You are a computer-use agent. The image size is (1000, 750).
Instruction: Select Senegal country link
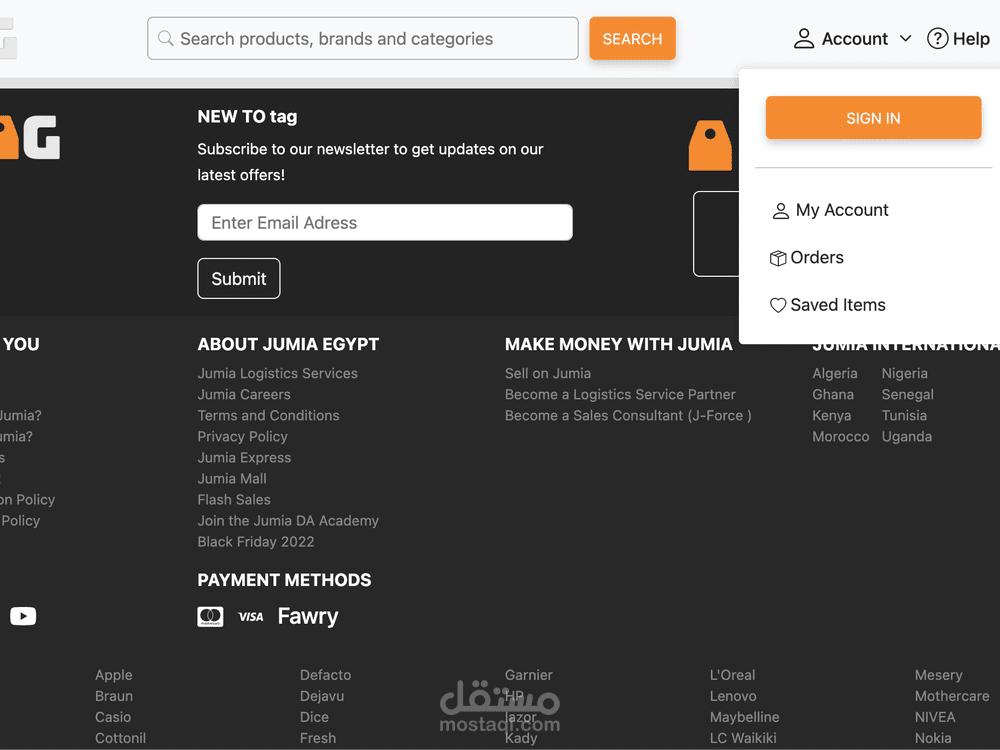pyautogui.click(x=908, y=394)
